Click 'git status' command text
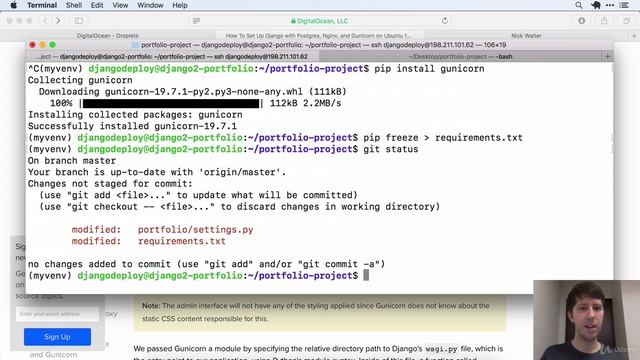Screen dimensions: 640x360 [x=391, y=149]
